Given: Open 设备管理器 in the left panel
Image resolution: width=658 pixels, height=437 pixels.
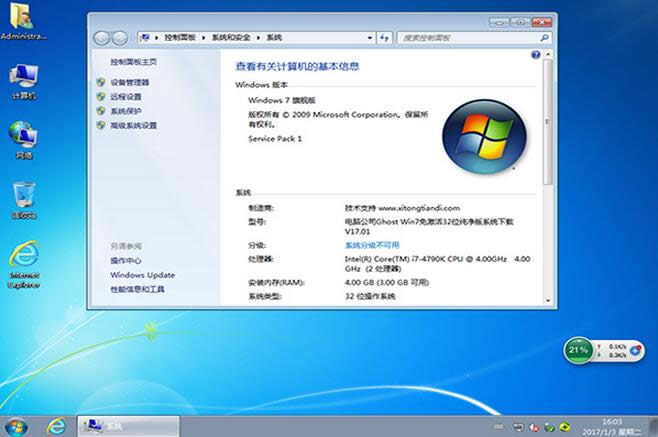Looking at the screenshot, I should pos(129,82).
